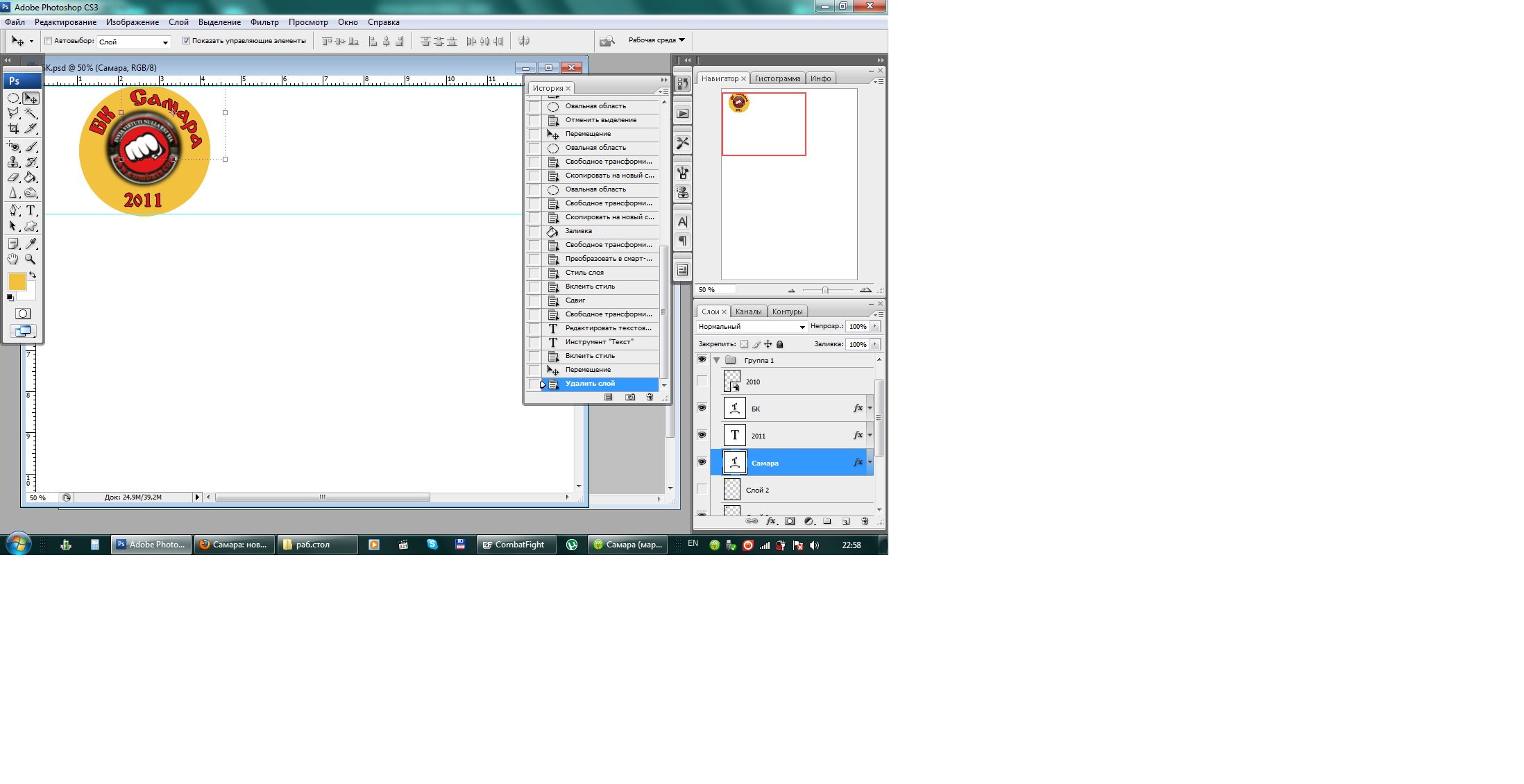
Task: Hide the Группа 1 group visibility
Action: 702,359
